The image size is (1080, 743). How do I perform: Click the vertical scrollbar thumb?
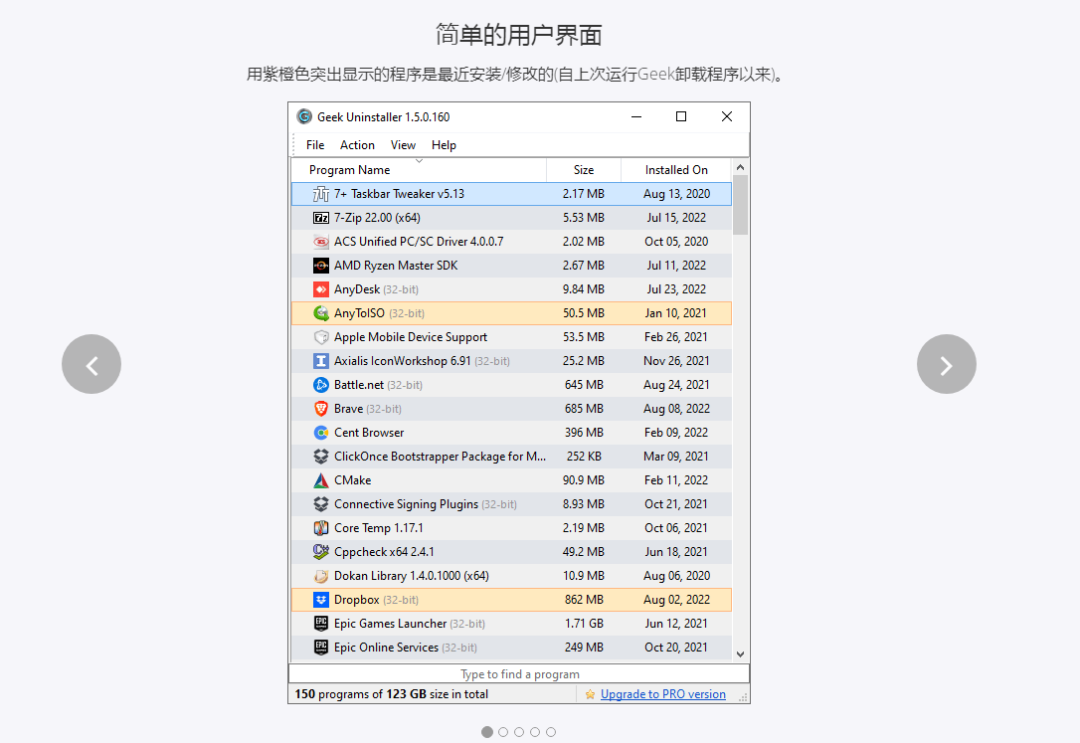point(740,205)
